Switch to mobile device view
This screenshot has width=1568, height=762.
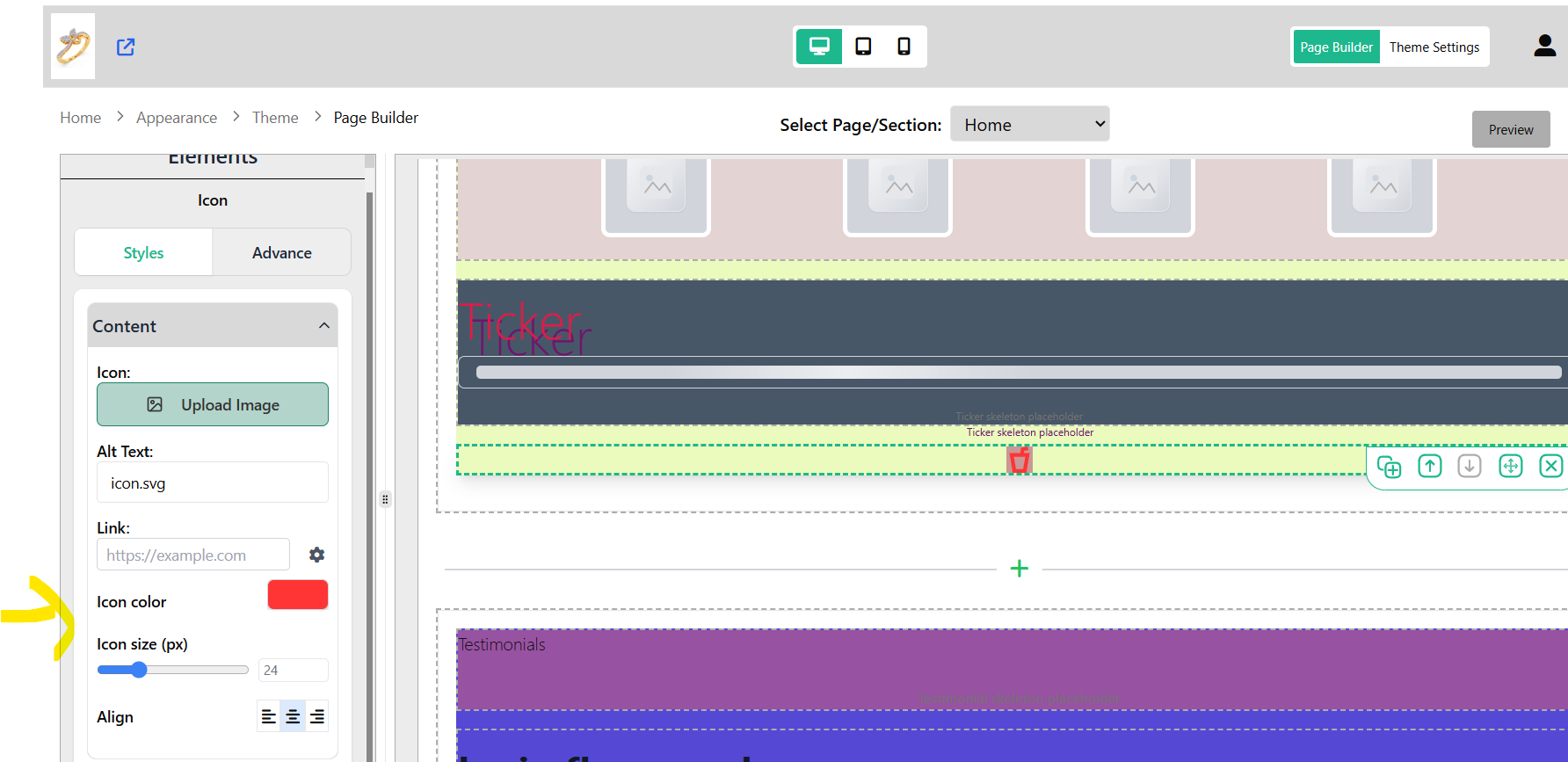pyautogui.click(x=904, y=47)
